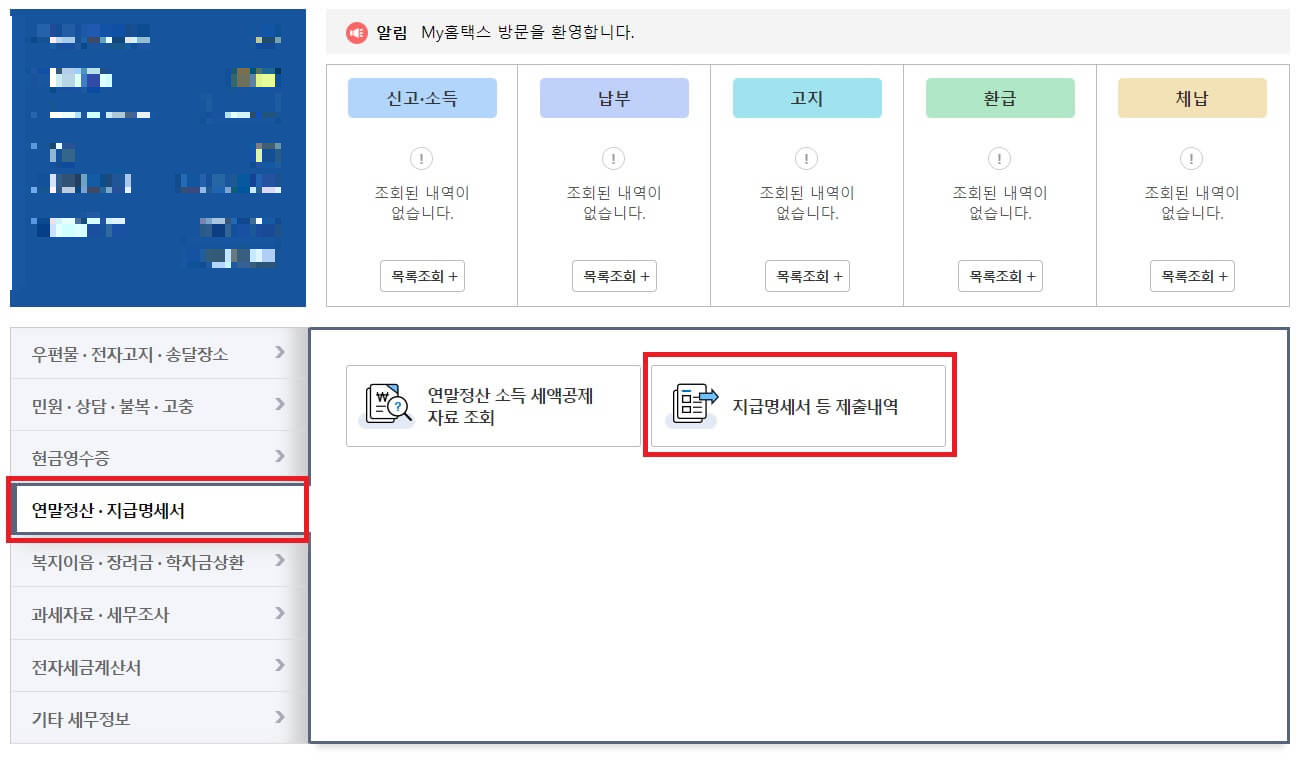The width and height of the screenshot is (1307, 768).
Task: Click the 알림 speaker icon
Action: [357, 32]
